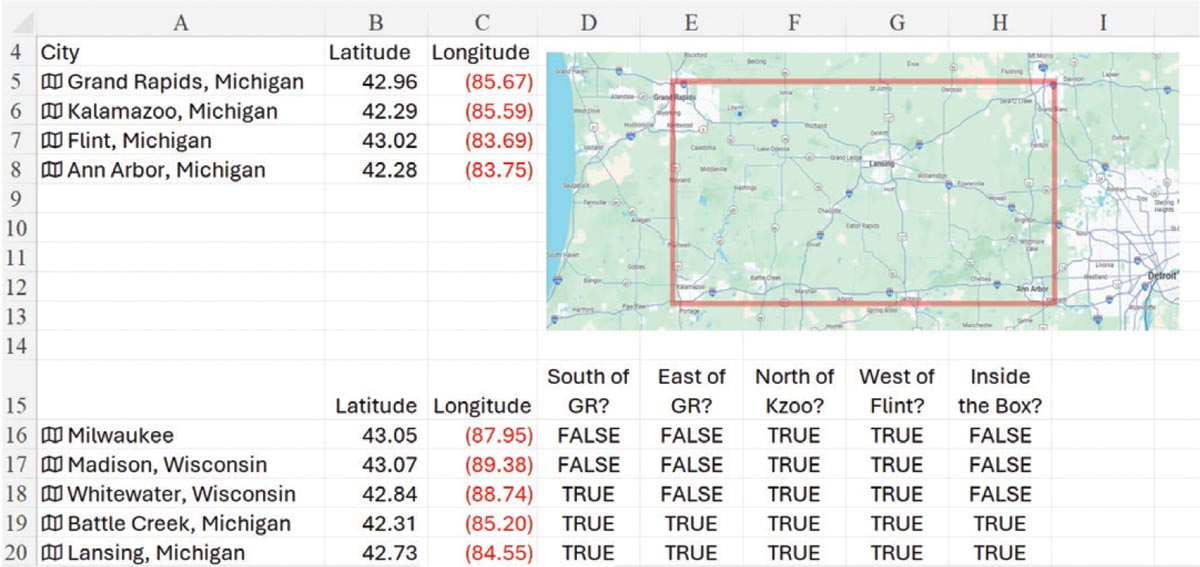Select column B header
Screen dimensions: 1200x567
376,21
